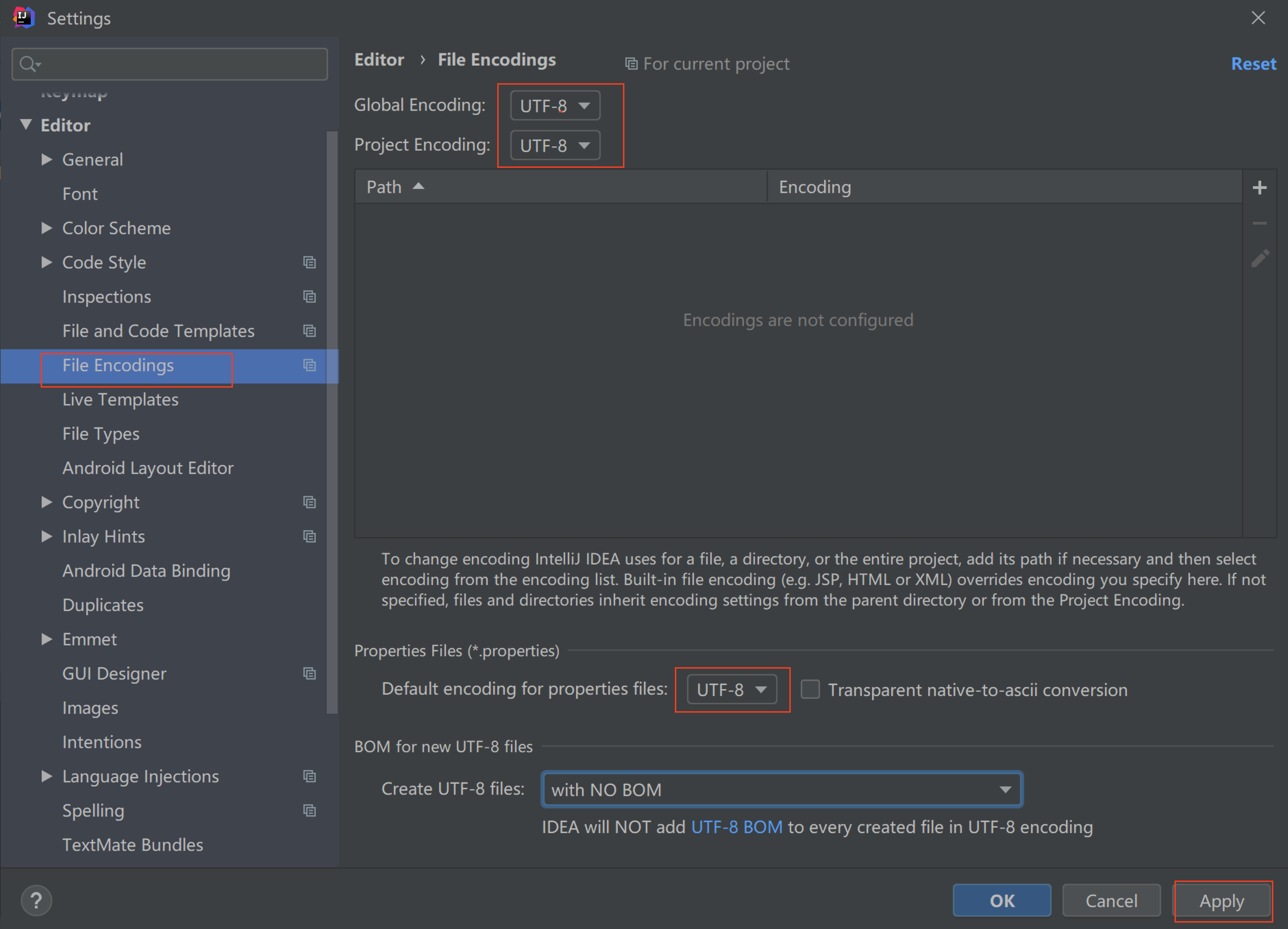Reset the File Encodings settings

click(1253, 64)
